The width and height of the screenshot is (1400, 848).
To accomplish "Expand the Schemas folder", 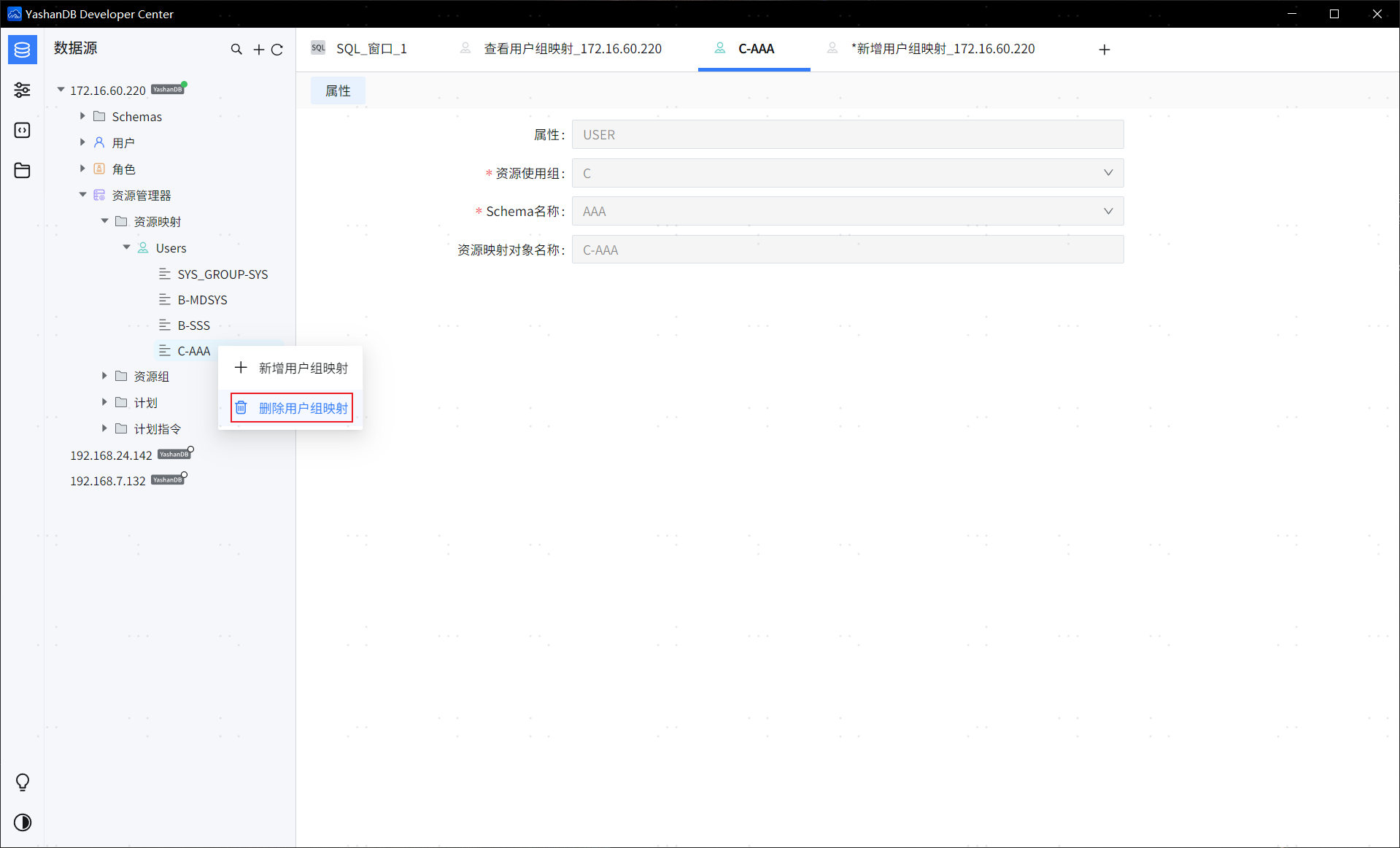I will [82, 116].
